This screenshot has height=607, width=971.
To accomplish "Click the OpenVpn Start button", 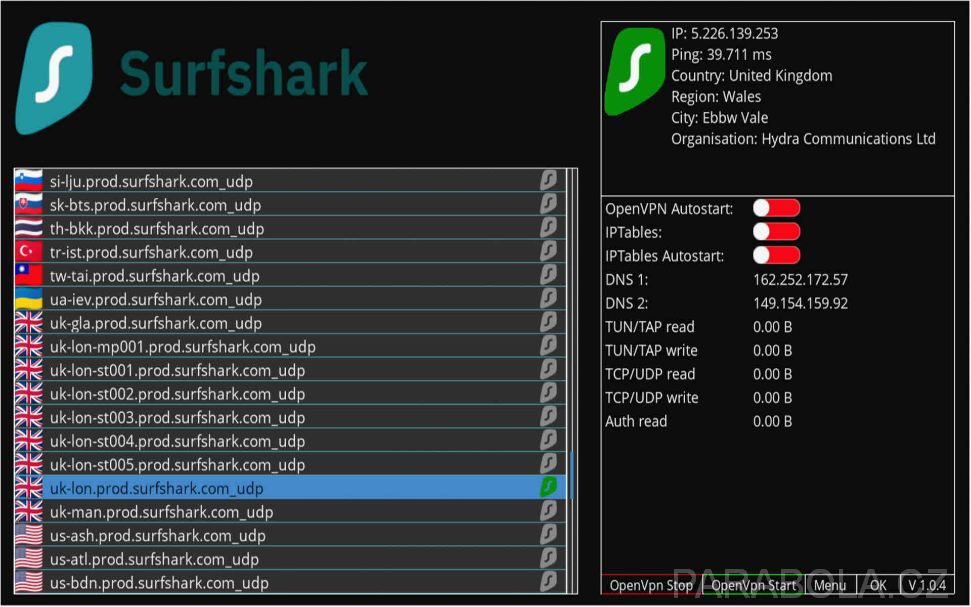I will click(x=754, y=585).
